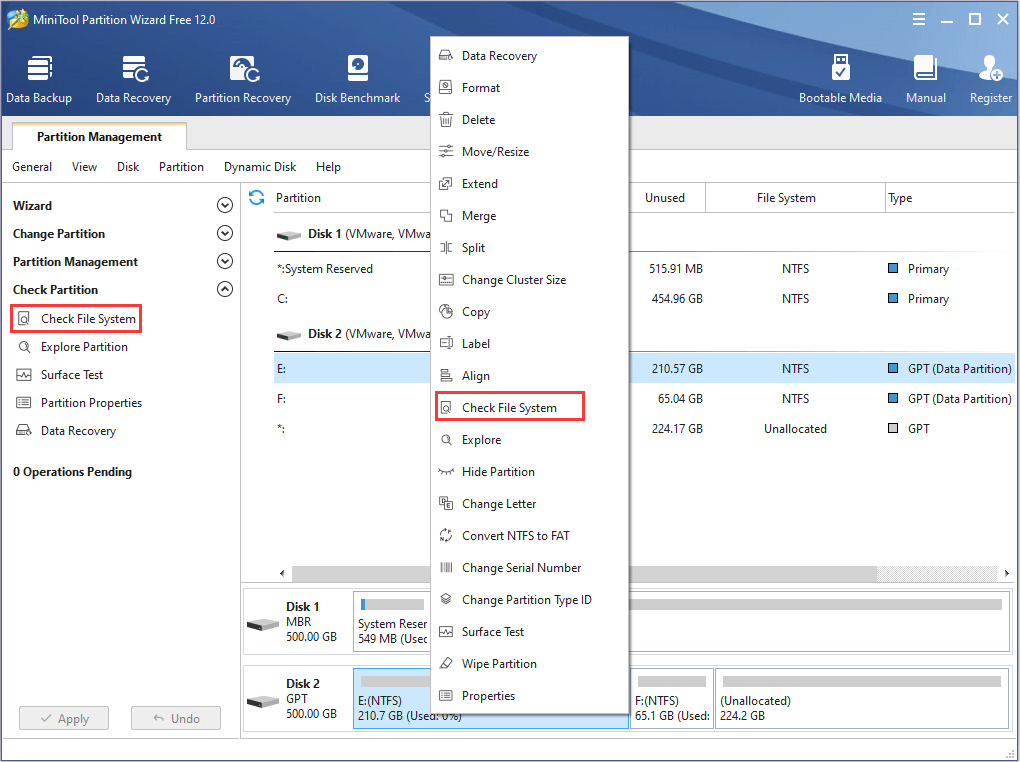Click the Hide Partition icon
1020x762 pixels.
pos(446,472)
